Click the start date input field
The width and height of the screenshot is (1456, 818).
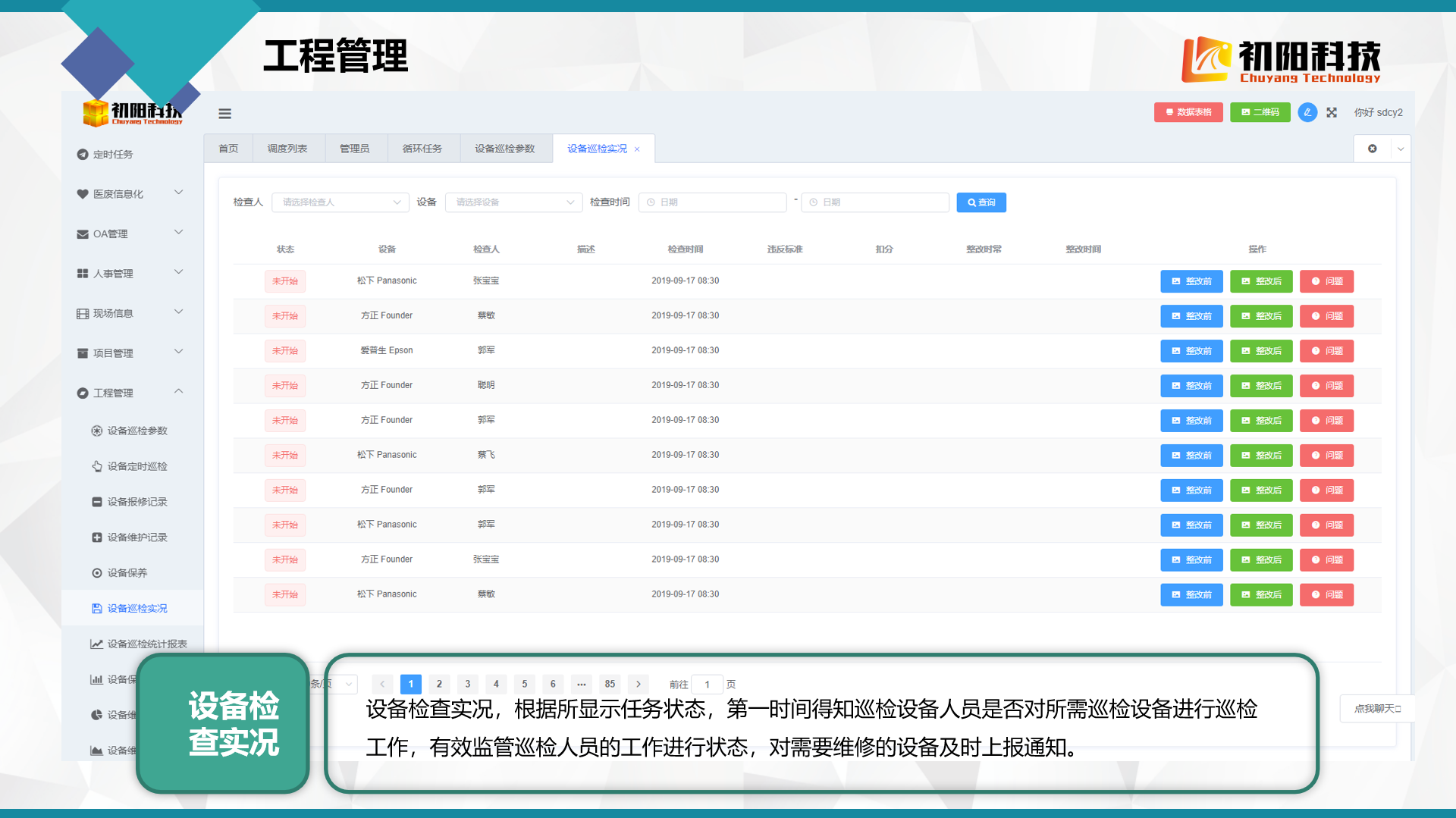713,202
